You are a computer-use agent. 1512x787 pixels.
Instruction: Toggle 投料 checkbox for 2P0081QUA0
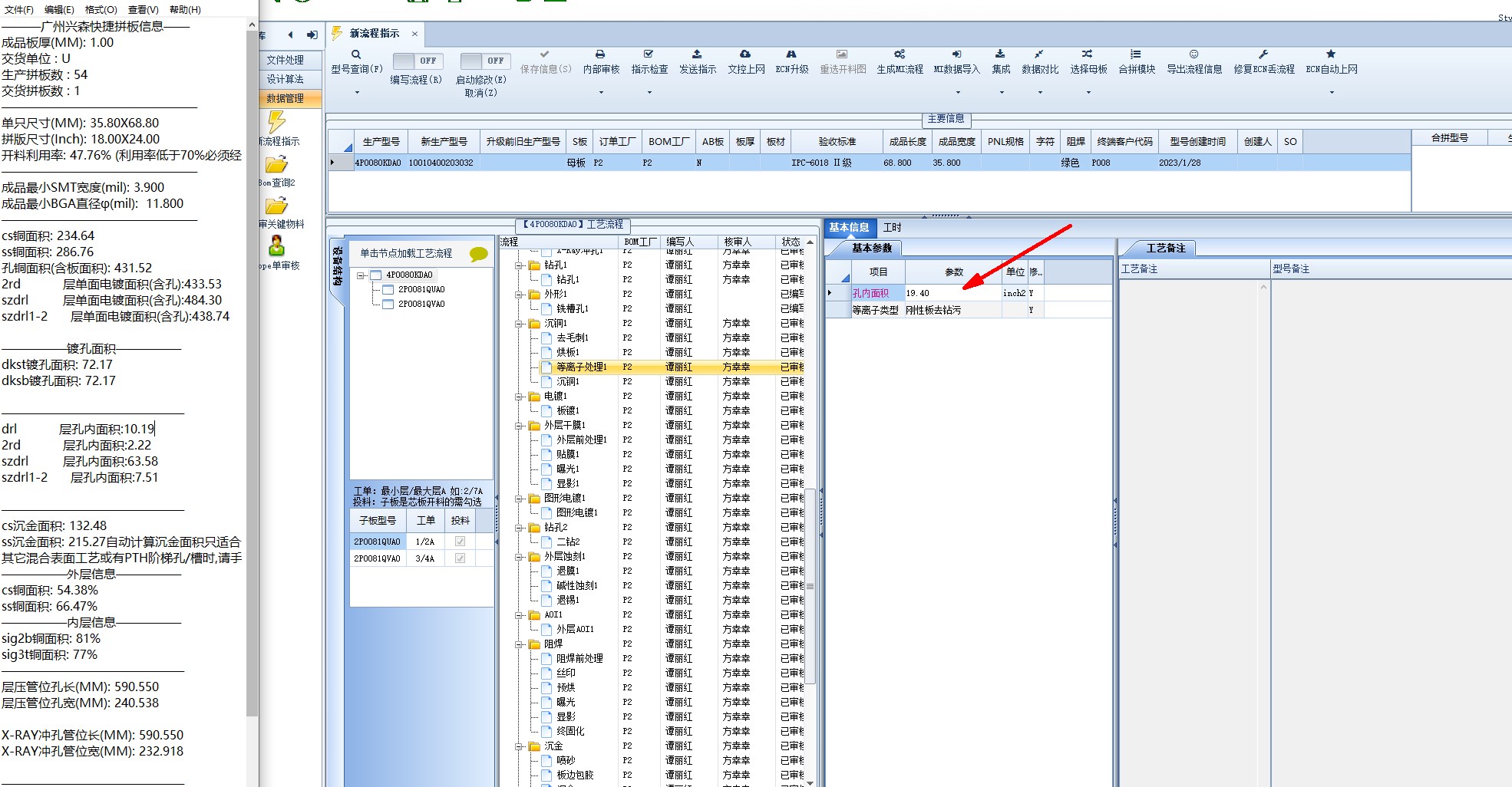pos(460,542)
